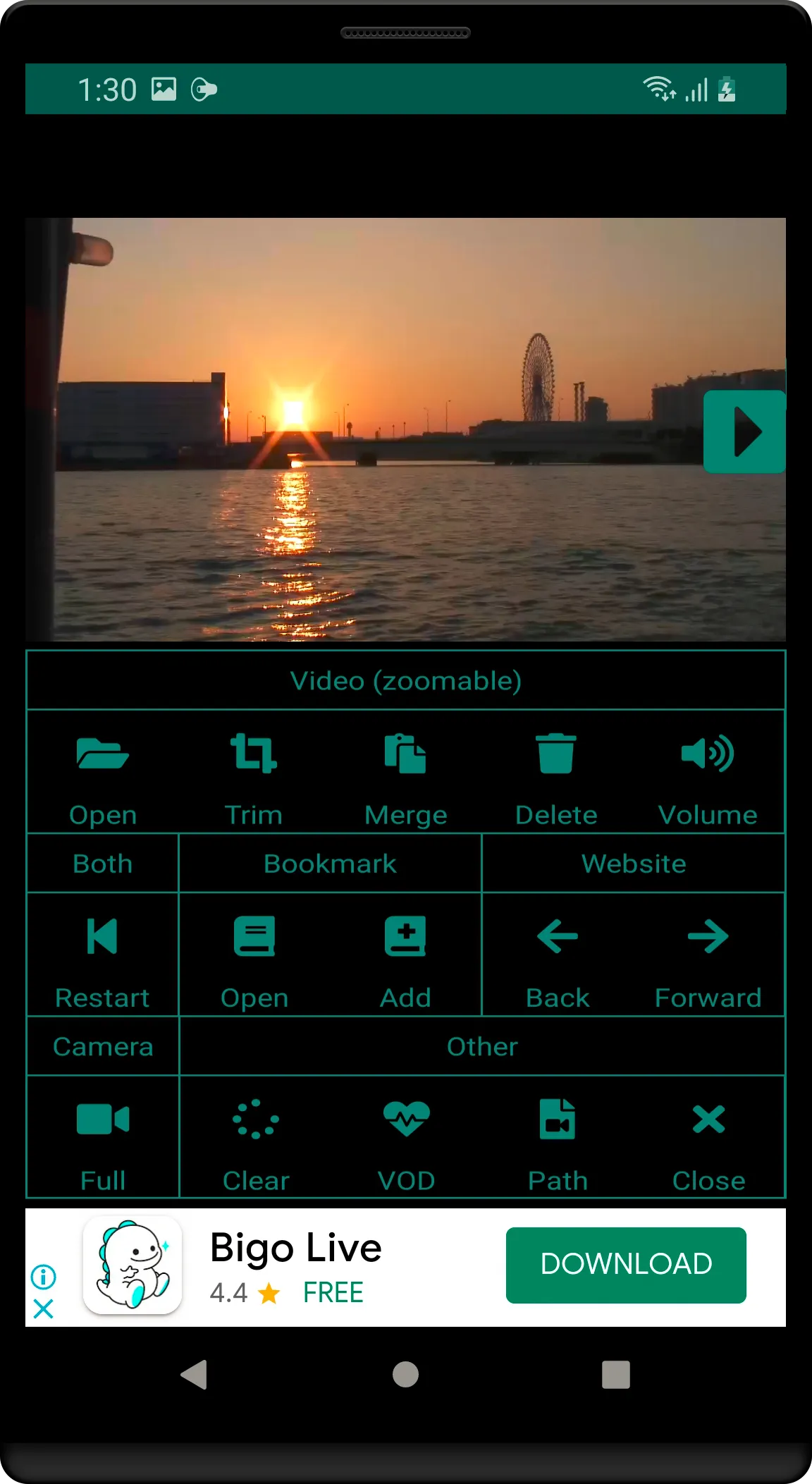Open the Bigo Live app icon

[x=133, y=1265]
